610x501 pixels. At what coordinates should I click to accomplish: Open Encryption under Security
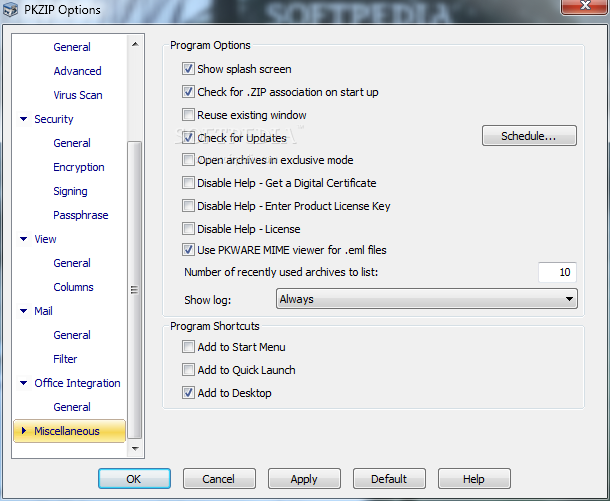pyautogui.click(x=79, y=167)
